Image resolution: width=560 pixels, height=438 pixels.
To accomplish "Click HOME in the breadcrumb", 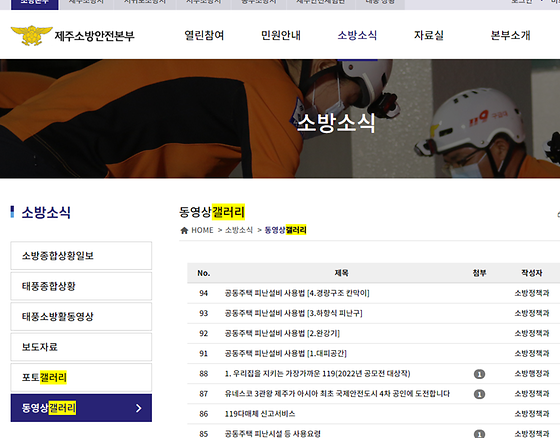I will click(202, 230).
